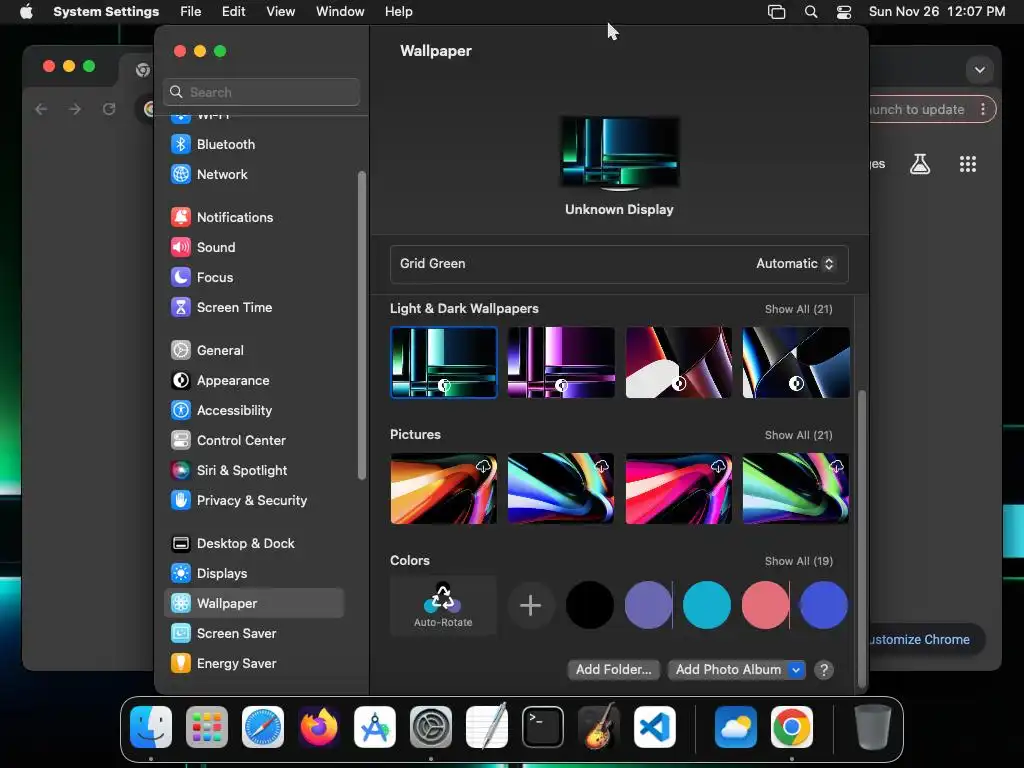Show all Colors
1024x768 pixels.
799,562
